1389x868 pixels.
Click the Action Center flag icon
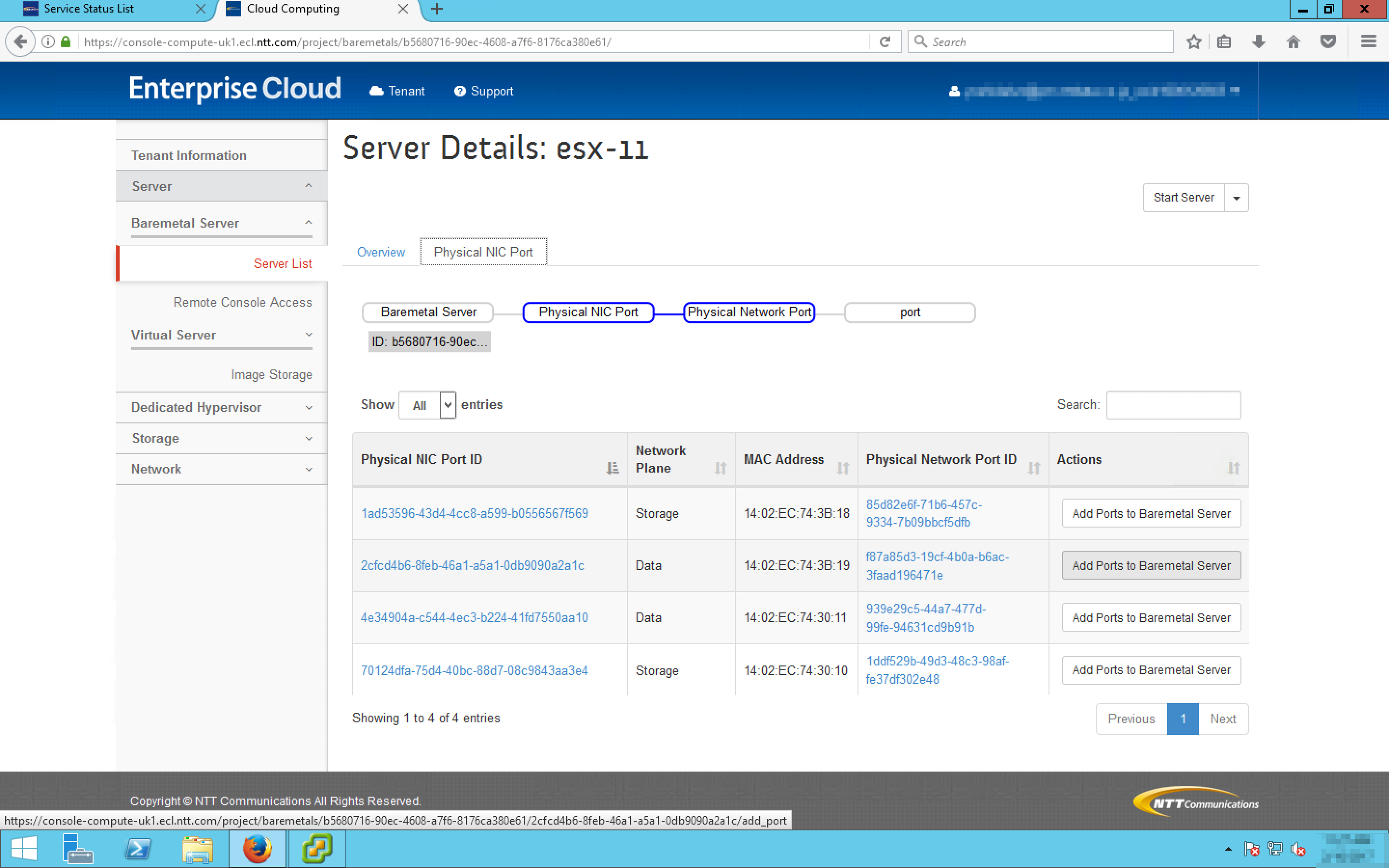point(1252,849)
